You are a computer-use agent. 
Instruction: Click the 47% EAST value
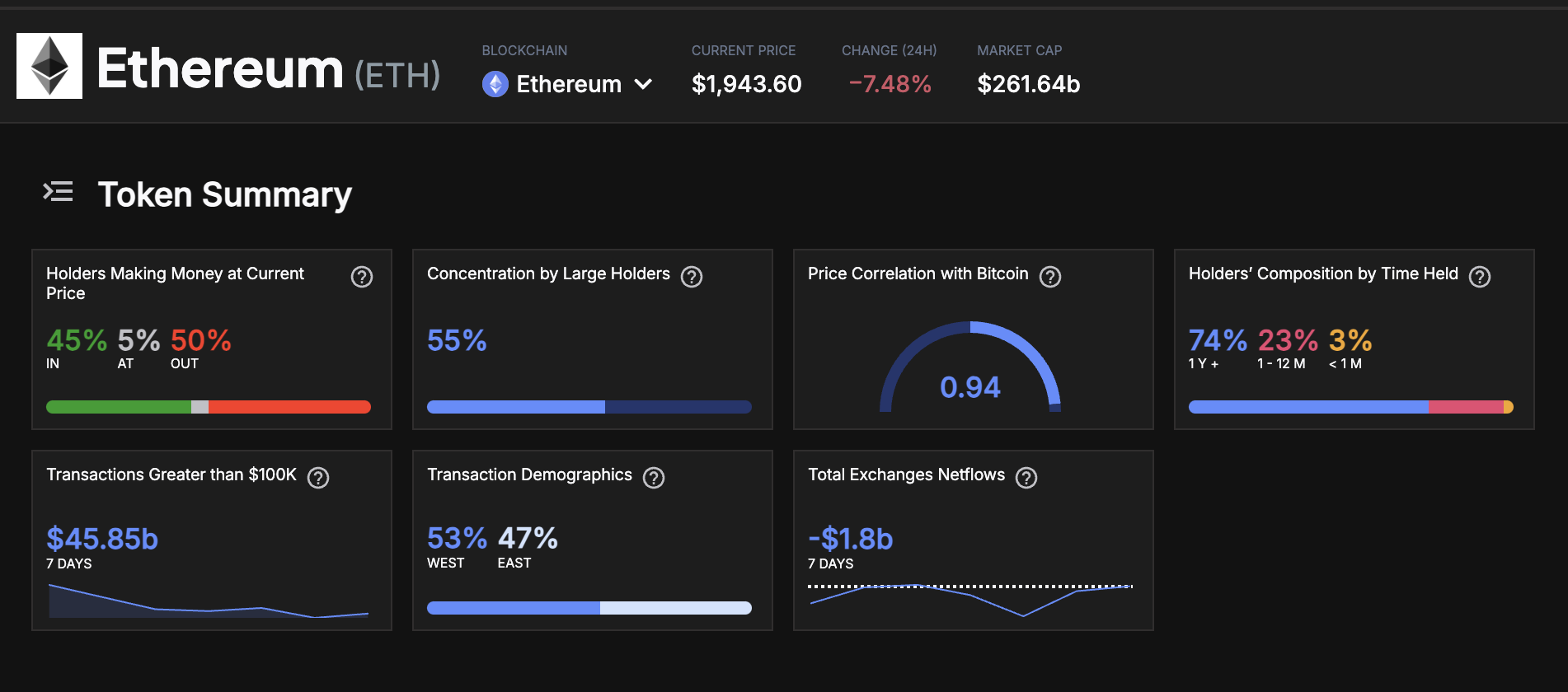(x=528, y=539)
